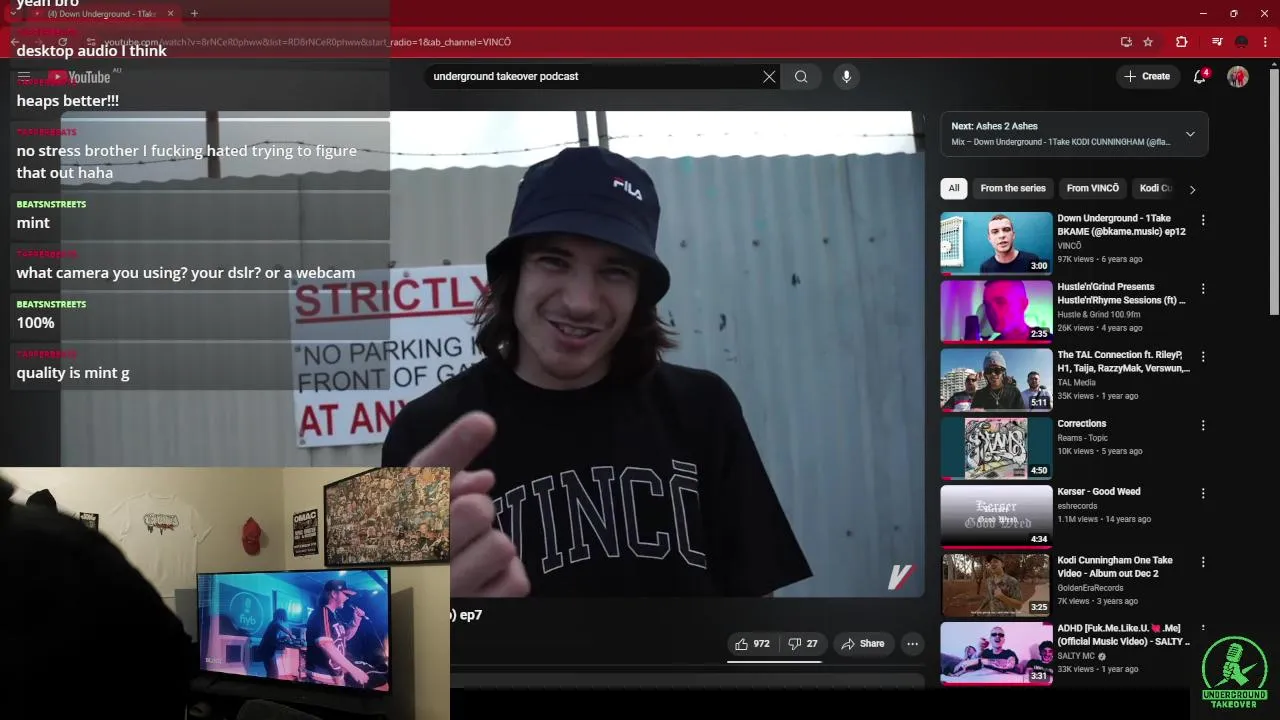Open The TAL Connection thumbnail
Viewport: 1280px width, 720px height.
pyautogui.click(x=996, y=379)
